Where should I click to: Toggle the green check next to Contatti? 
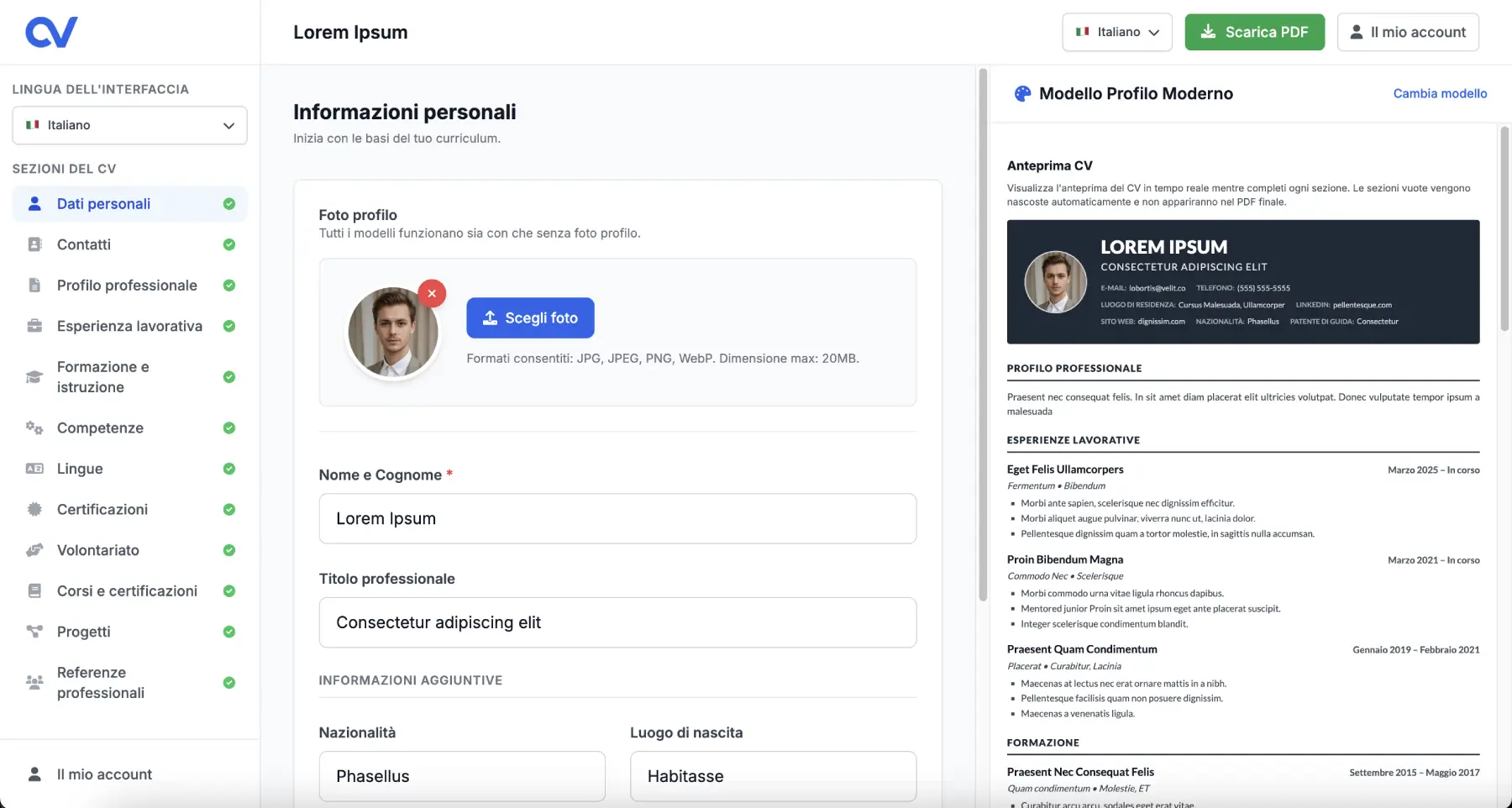(229, 244)
